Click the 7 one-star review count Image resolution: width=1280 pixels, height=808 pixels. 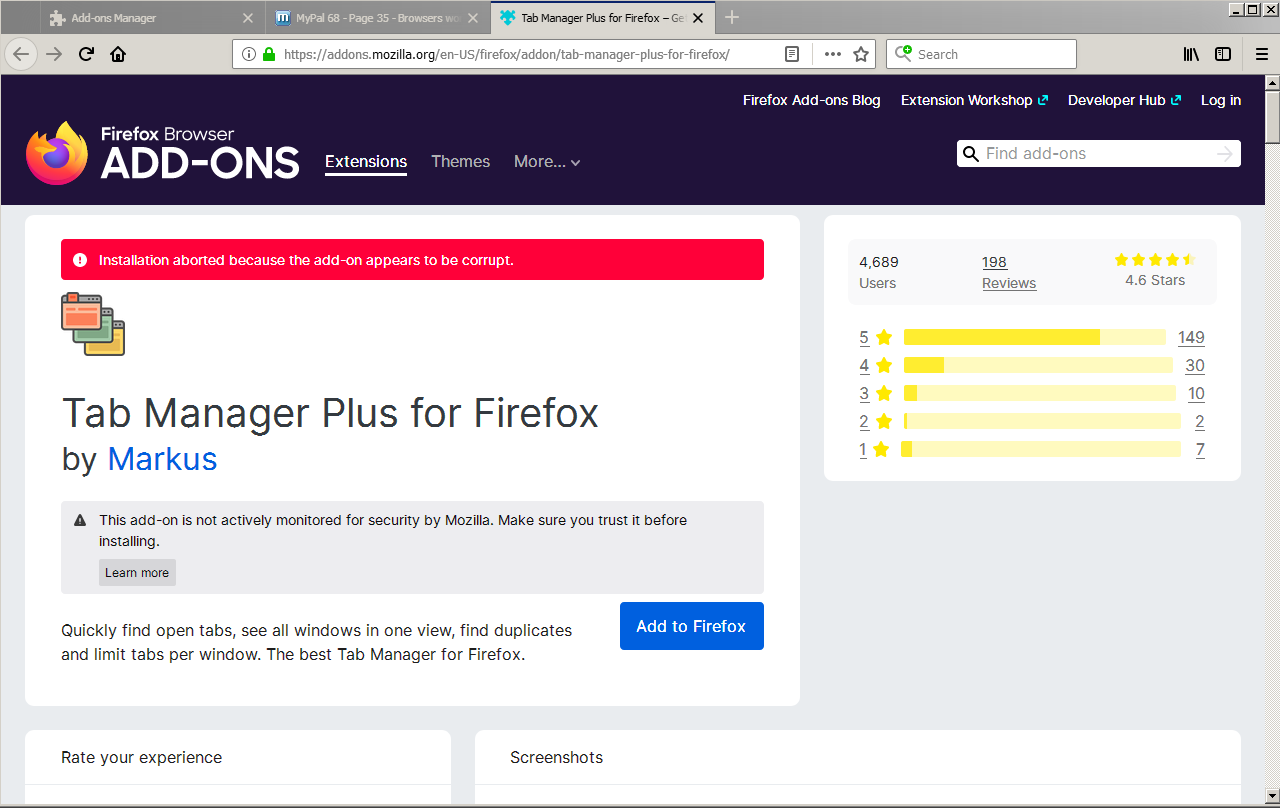pos(1200,449)
